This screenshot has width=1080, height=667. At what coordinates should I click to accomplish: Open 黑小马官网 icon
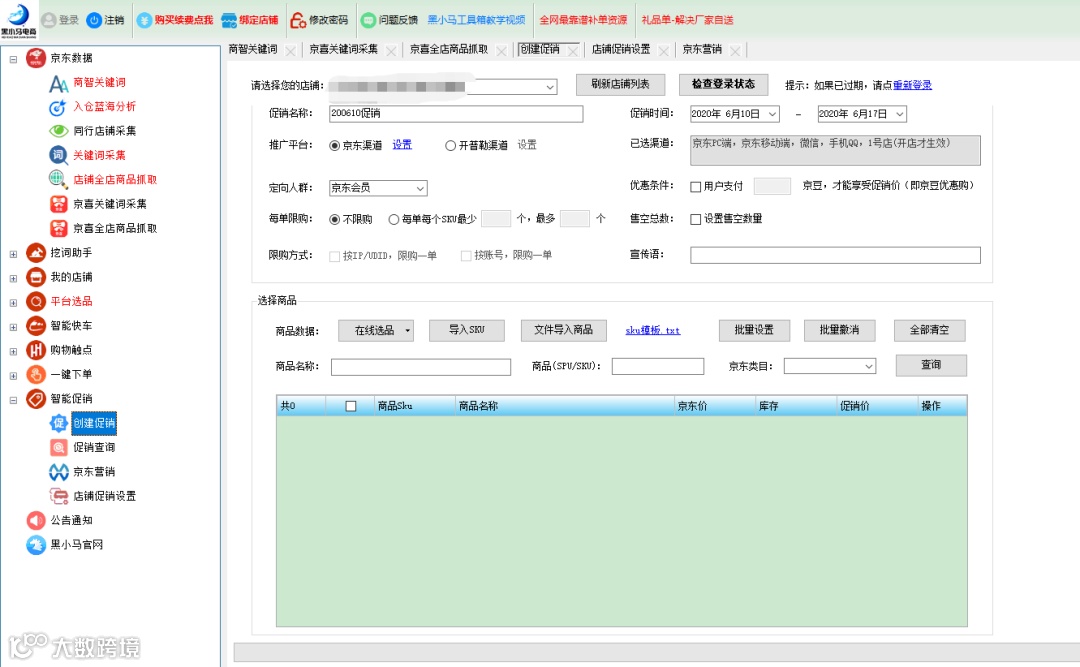pyautogui.click(x=36, y=544)
